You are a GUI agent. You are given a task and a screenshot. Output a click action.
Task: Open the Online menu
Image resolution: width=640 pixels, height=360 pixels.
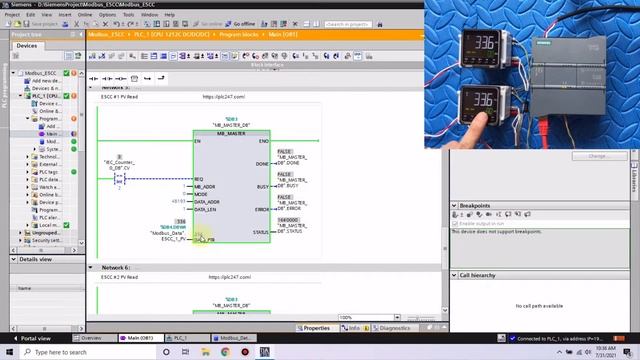pos(85,15)
